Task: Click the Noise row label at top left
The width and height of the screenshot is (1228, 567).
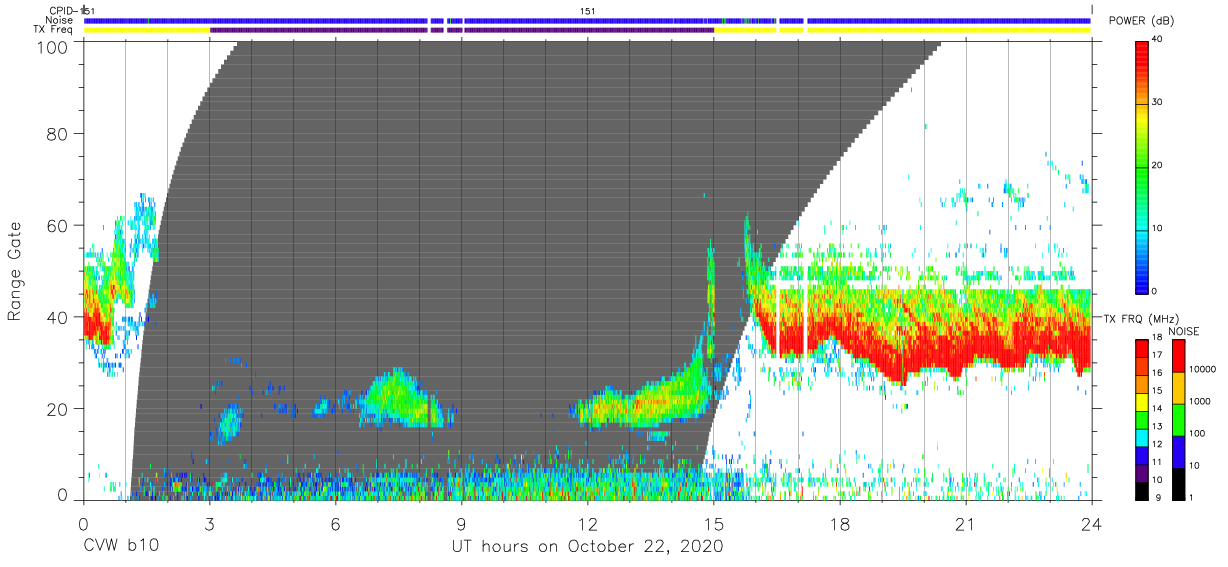Action: coord(60,20)
